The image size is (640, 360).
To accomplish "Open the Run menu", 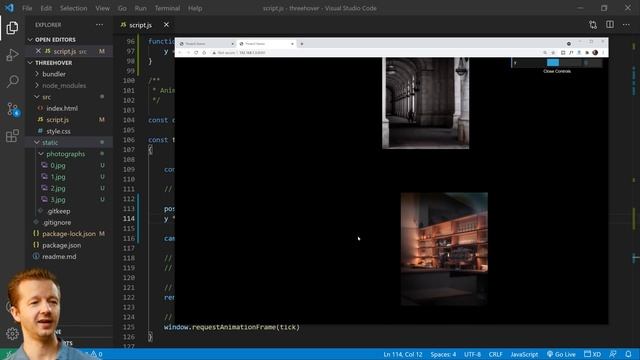I will pos(140,8).
